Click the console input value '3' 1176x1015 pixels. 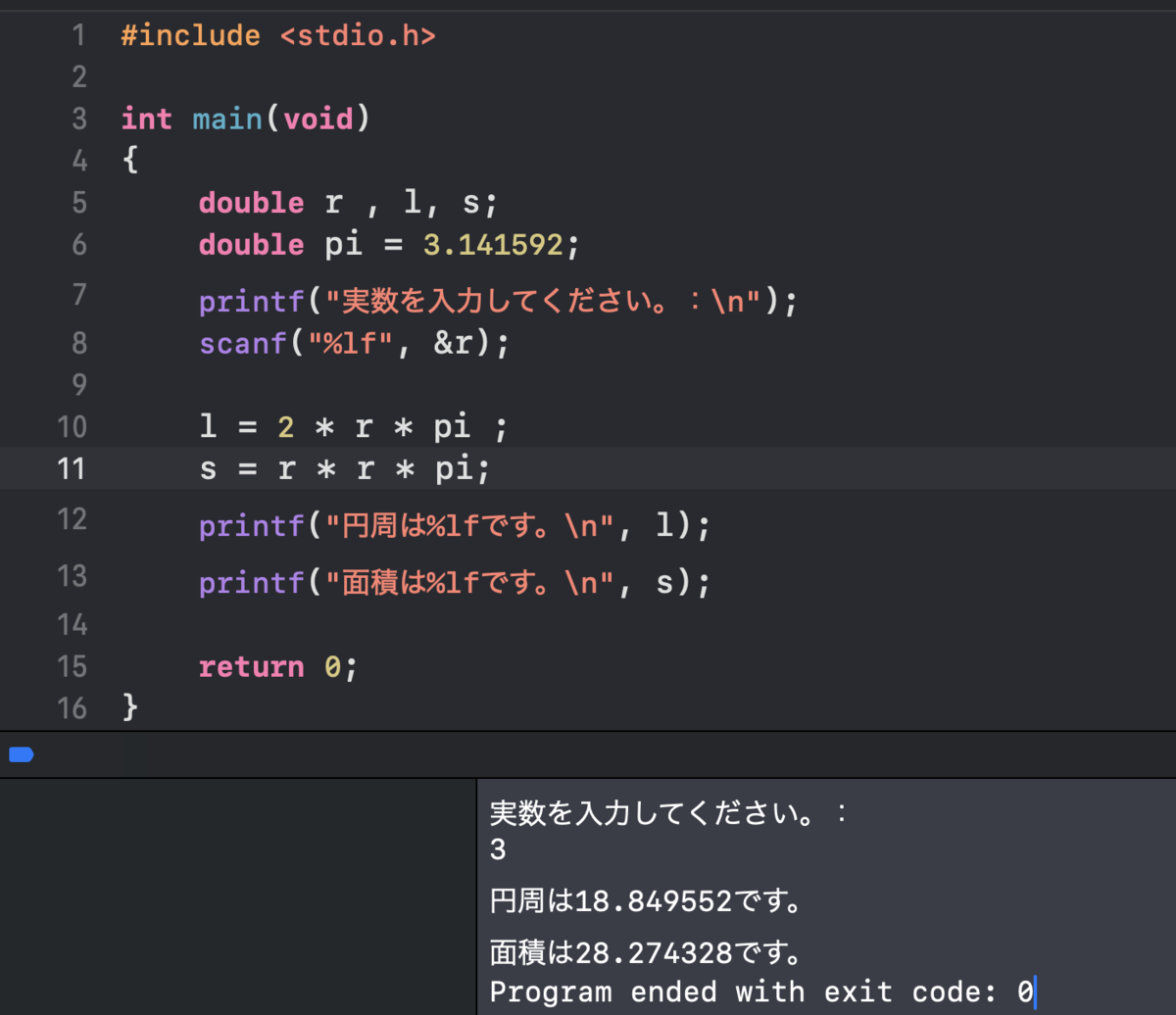pos(498,849)
